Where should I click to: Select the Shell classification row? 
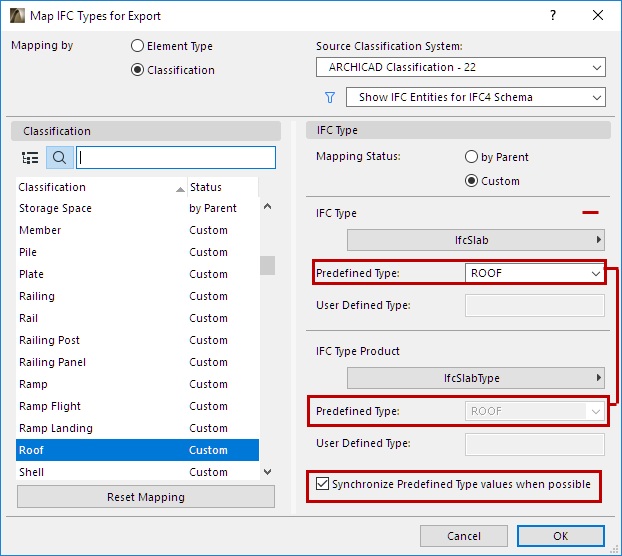coord(137,472)
